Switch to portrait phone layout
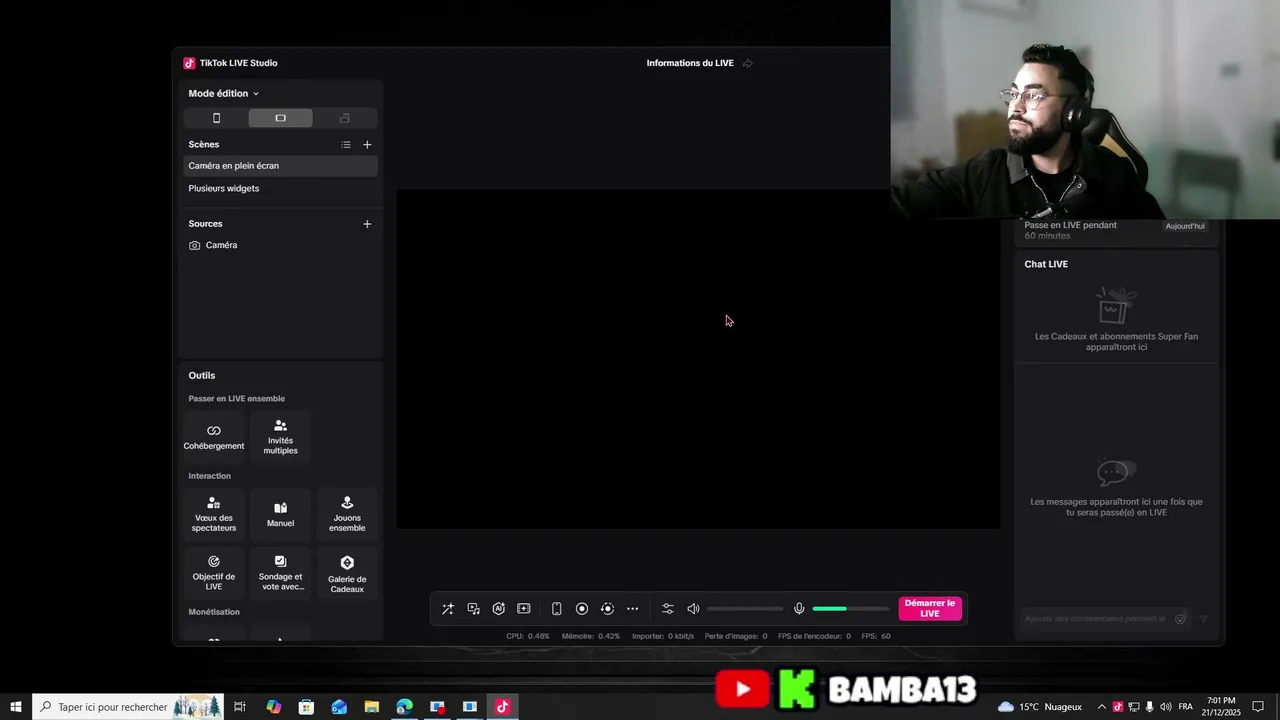Viewport: 1280px width, 720px height. tap(216, 118)
